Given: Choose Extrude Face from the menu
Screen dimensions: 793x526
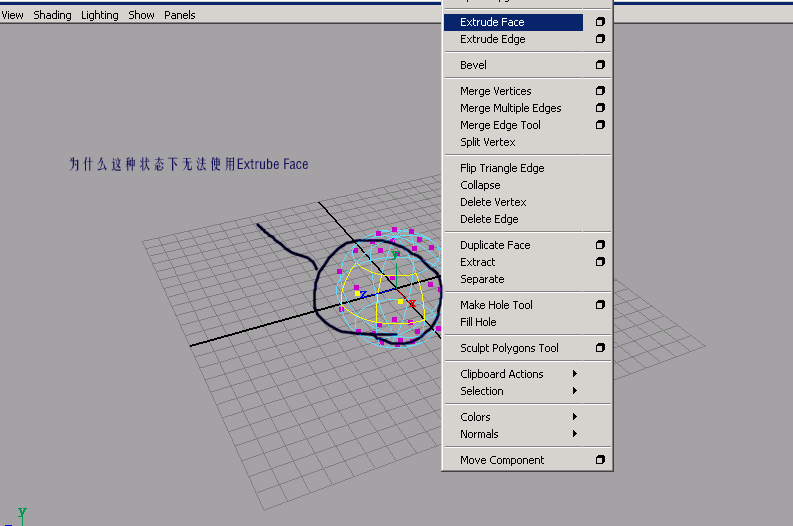Looking at the screenshot, I should [513, 22].
